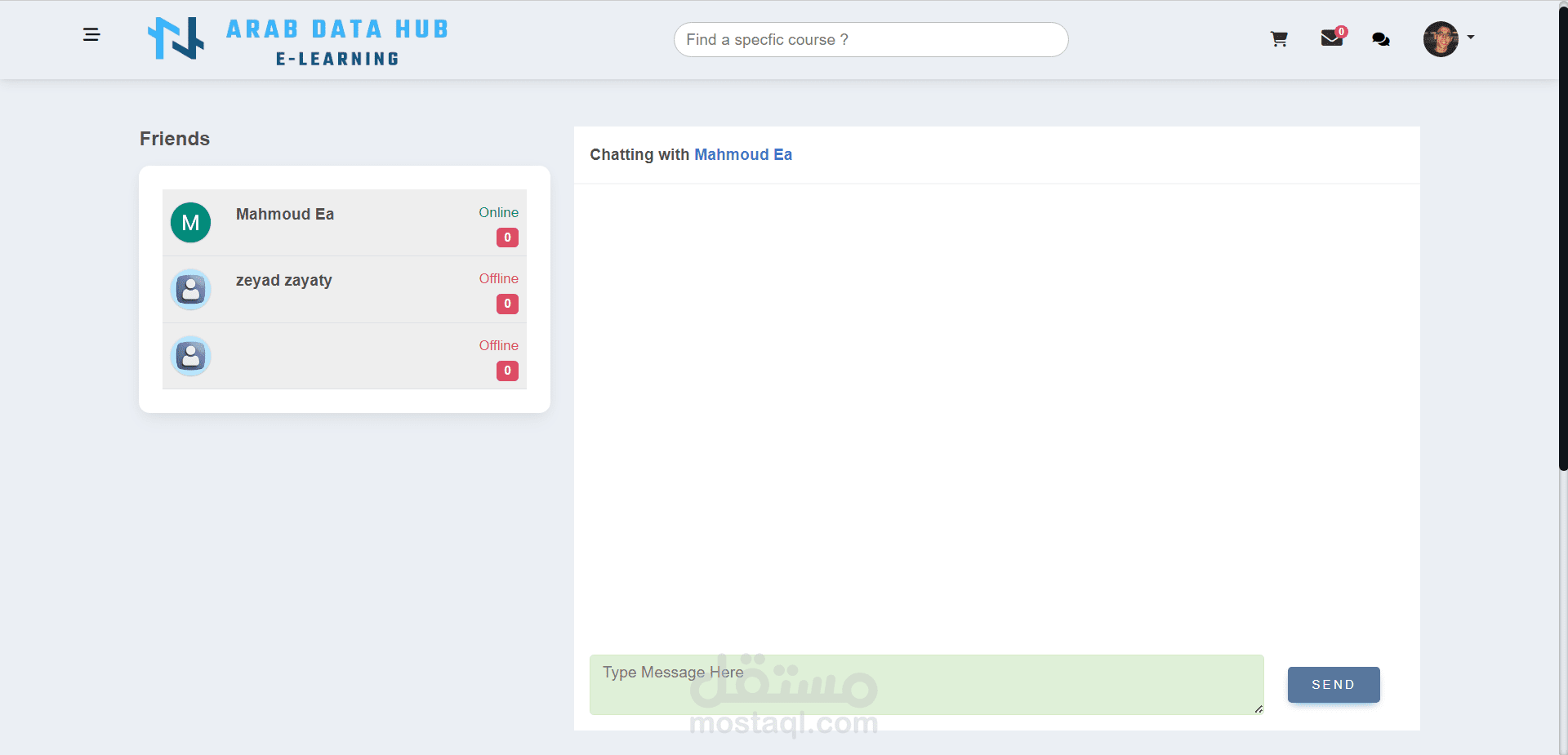Open chat with Mahmoud Ea

pos(345,223)
